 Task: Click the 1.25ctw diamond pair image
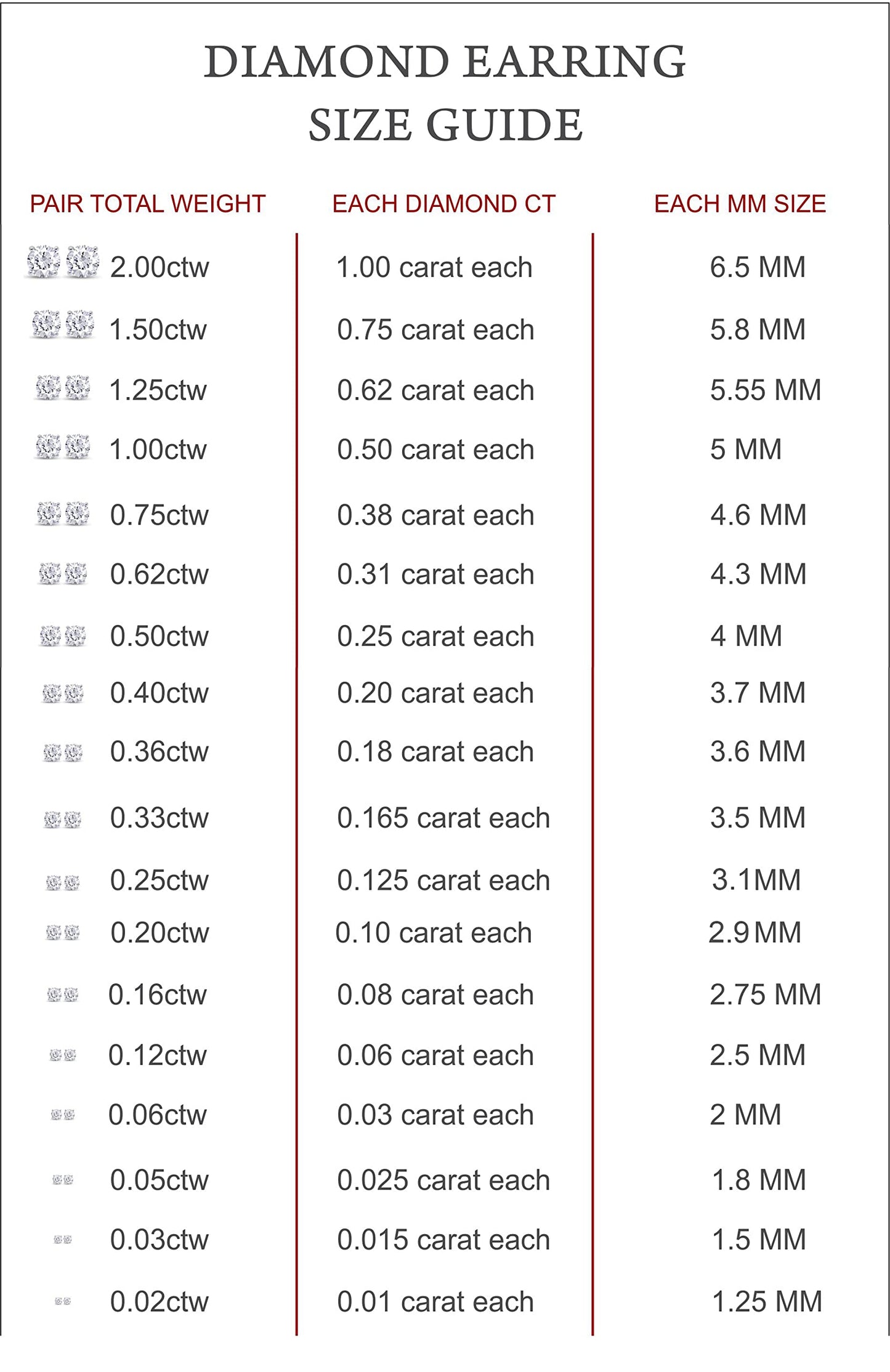click(x=63, y=388)
